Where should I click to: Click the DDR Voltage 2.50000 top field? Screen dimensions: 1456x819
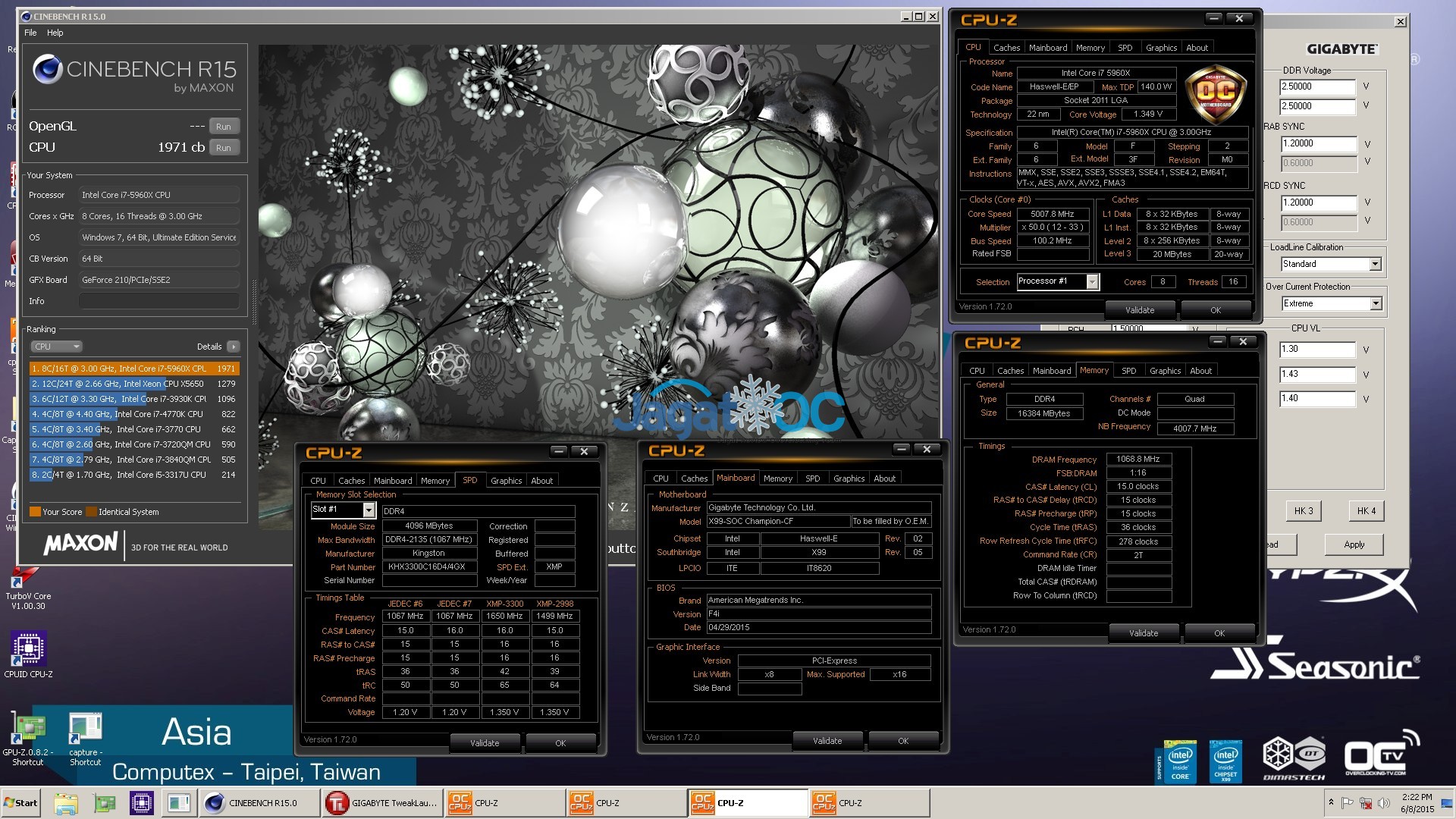point(1317,86)
